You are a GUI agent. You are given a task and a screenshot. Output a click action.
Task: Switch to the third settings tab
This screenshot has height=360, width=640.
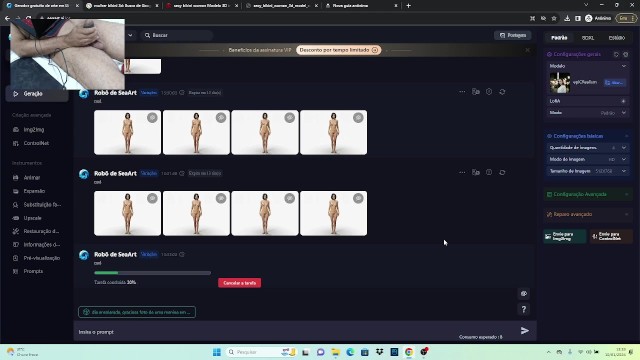click(616, 38)
